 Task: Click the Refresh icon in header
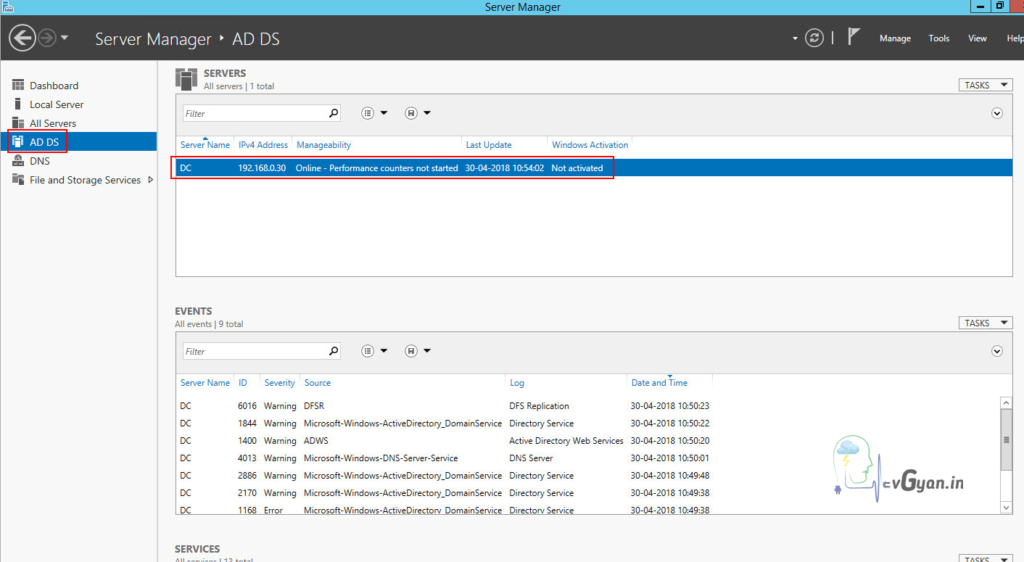click(x=815, y=38)
